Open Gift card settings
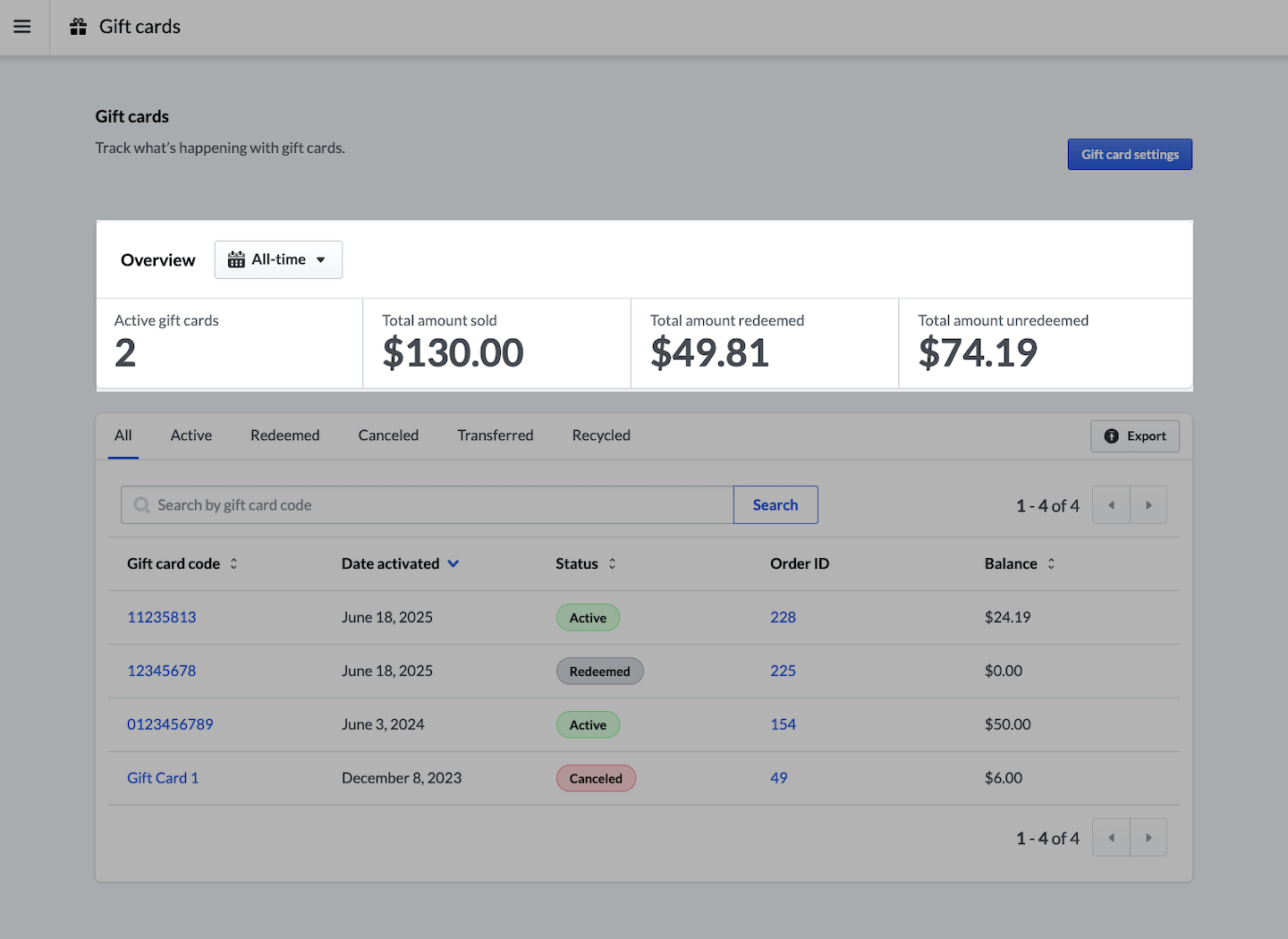The width and height of the screenshot is (1288, 939). pos(1129,155)
